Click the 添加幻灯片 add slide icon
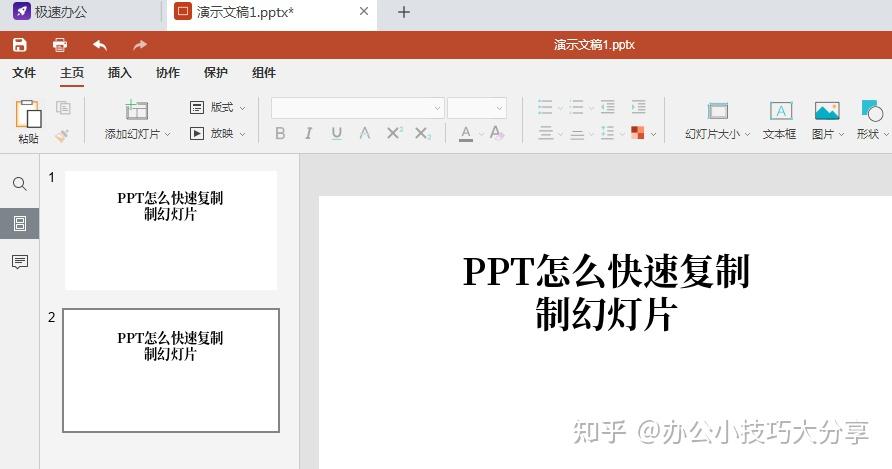The image size is (892, 469). click(x=137, y=110)
